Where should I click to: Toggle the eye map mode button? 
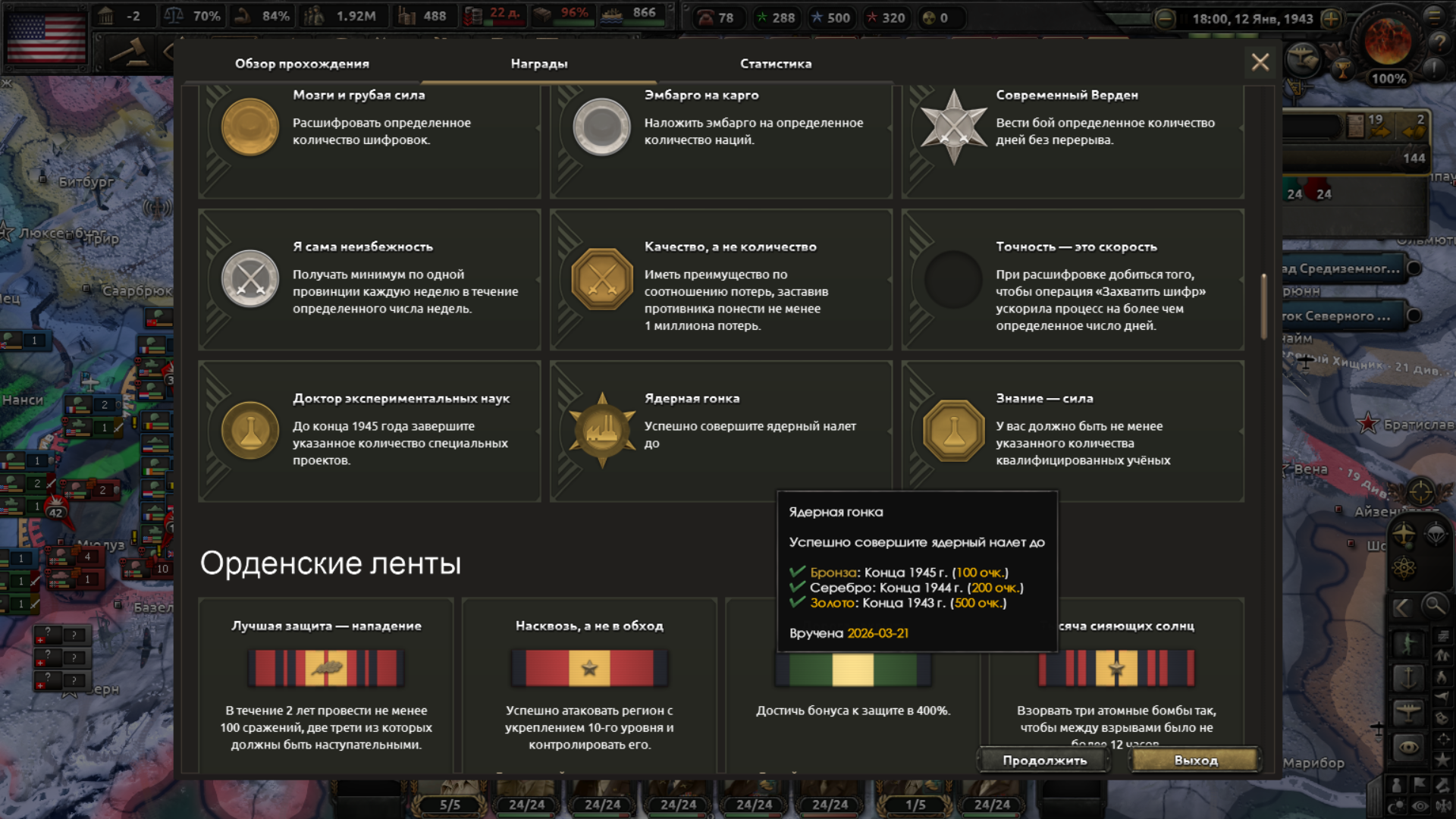coord(1408,747)
